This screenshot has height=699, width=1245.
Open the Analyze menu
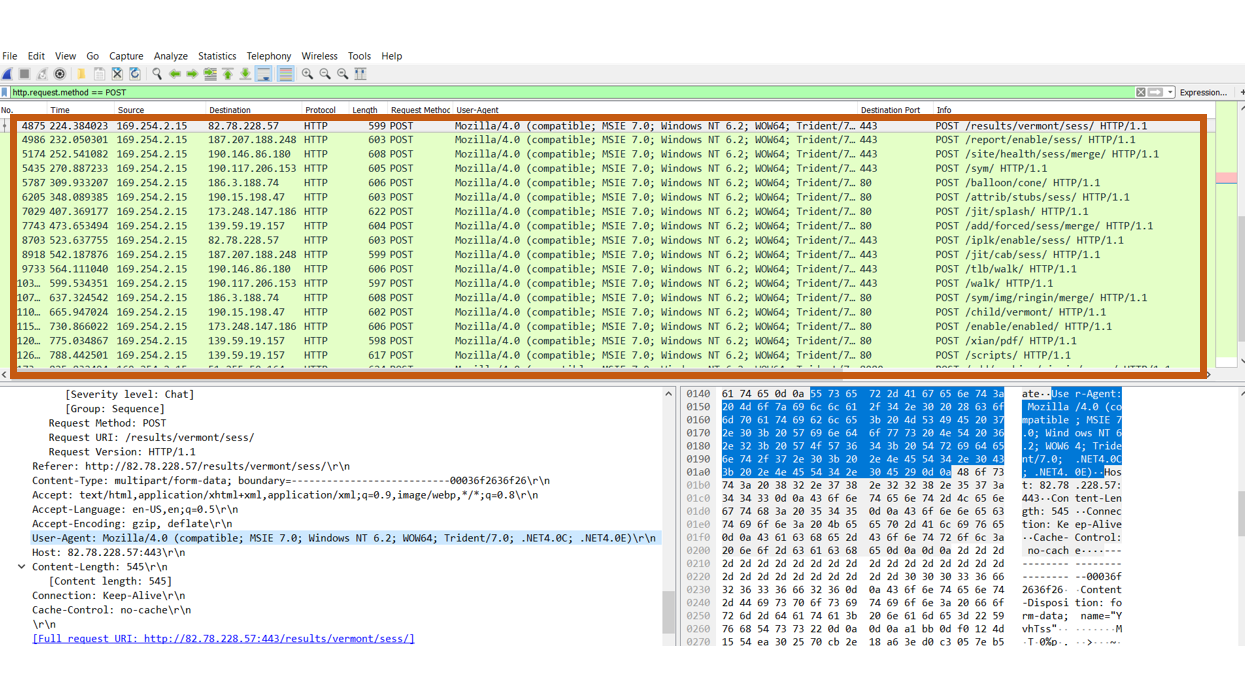pyautogui.click(x=170, y=56)
